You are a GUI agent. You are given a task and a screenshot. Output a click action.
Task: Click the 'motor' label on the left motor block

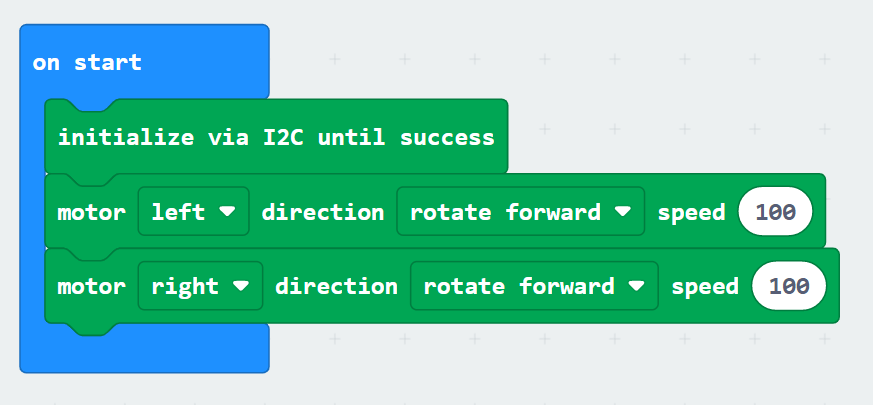pyautogui.click(x=91, y=212)
